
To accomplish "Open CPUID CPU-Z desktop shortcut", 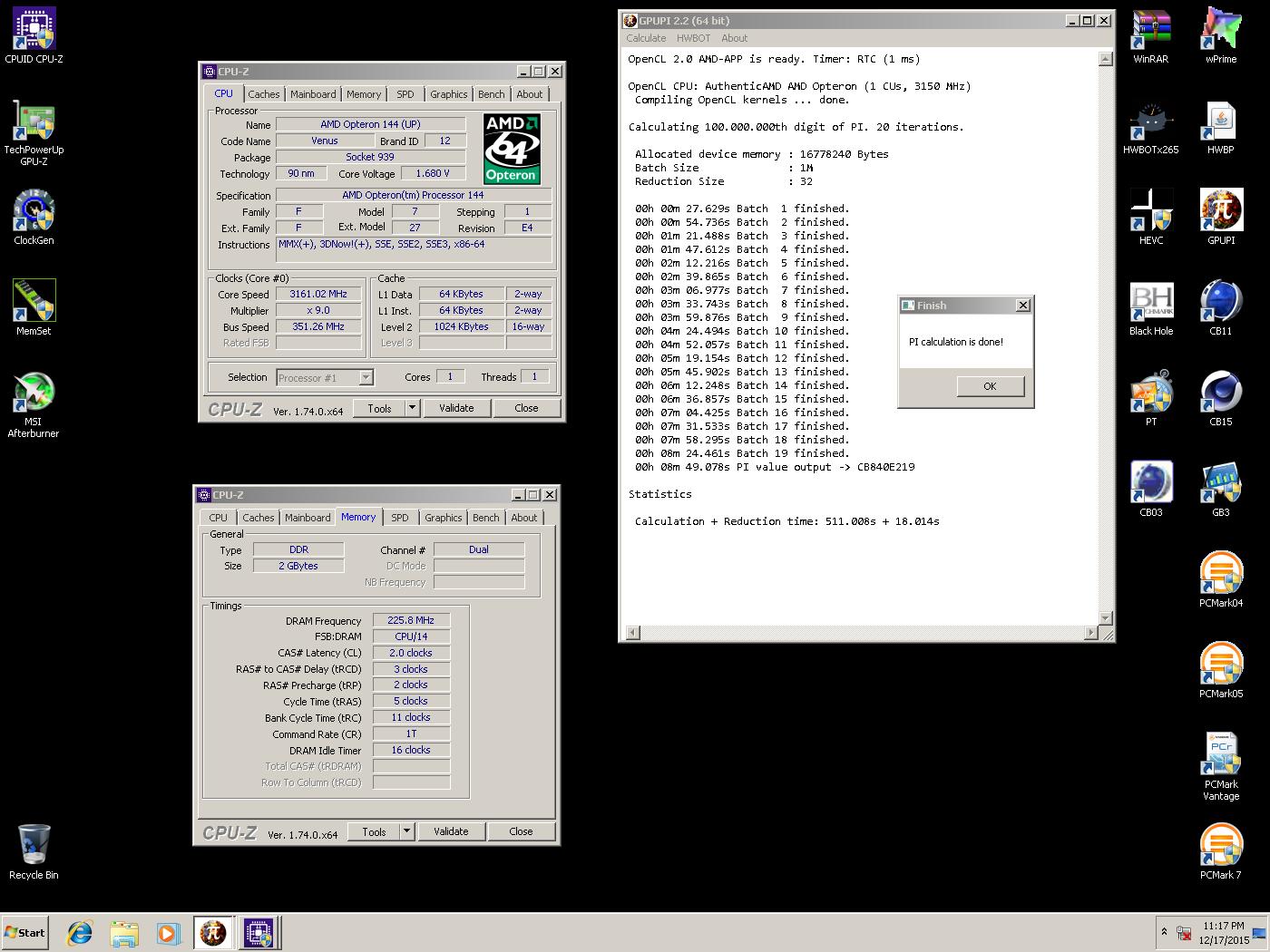I will point(34,36).
